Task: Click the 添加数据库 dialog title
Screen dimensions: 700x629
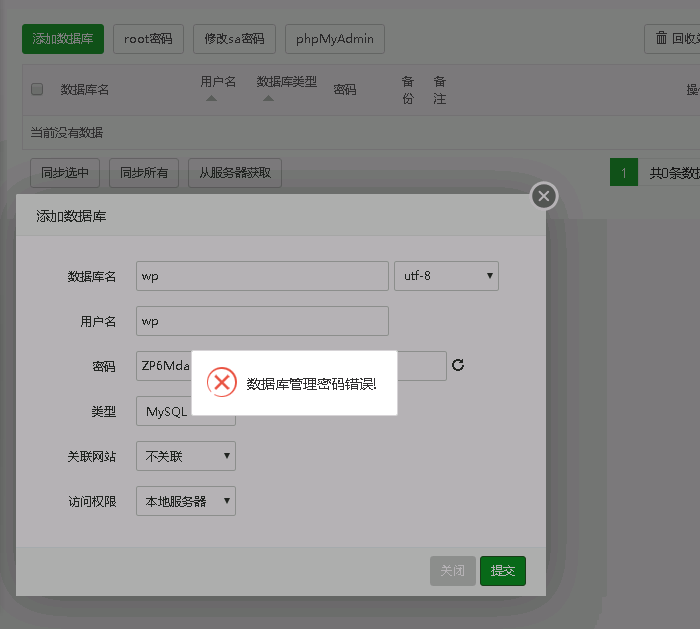Action: click(x=71, y=217)
